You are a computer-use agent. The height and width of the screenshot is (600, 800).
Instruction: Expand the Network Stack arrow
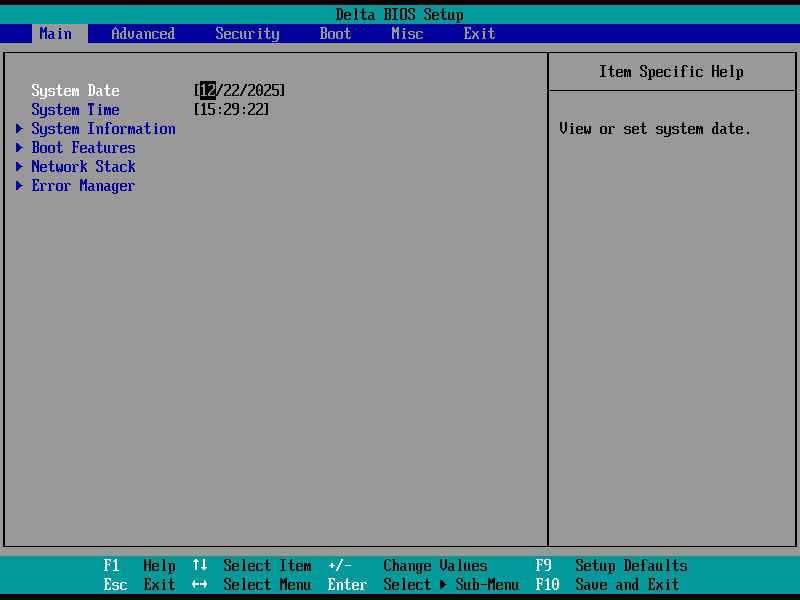(19, 166)
